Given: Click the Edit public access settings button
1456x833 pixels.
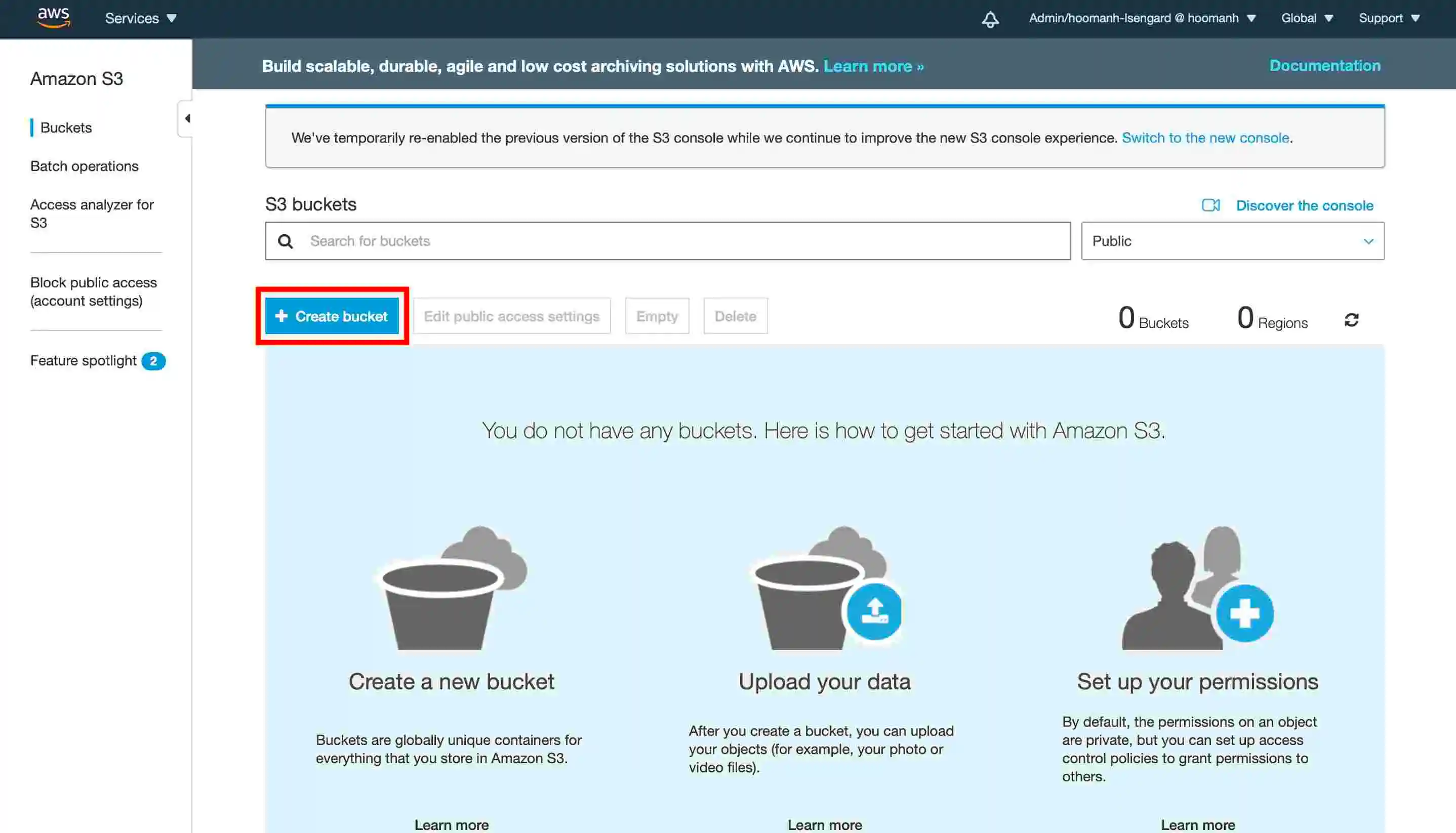Looking at the screenshot, I should tap(511, 316).
